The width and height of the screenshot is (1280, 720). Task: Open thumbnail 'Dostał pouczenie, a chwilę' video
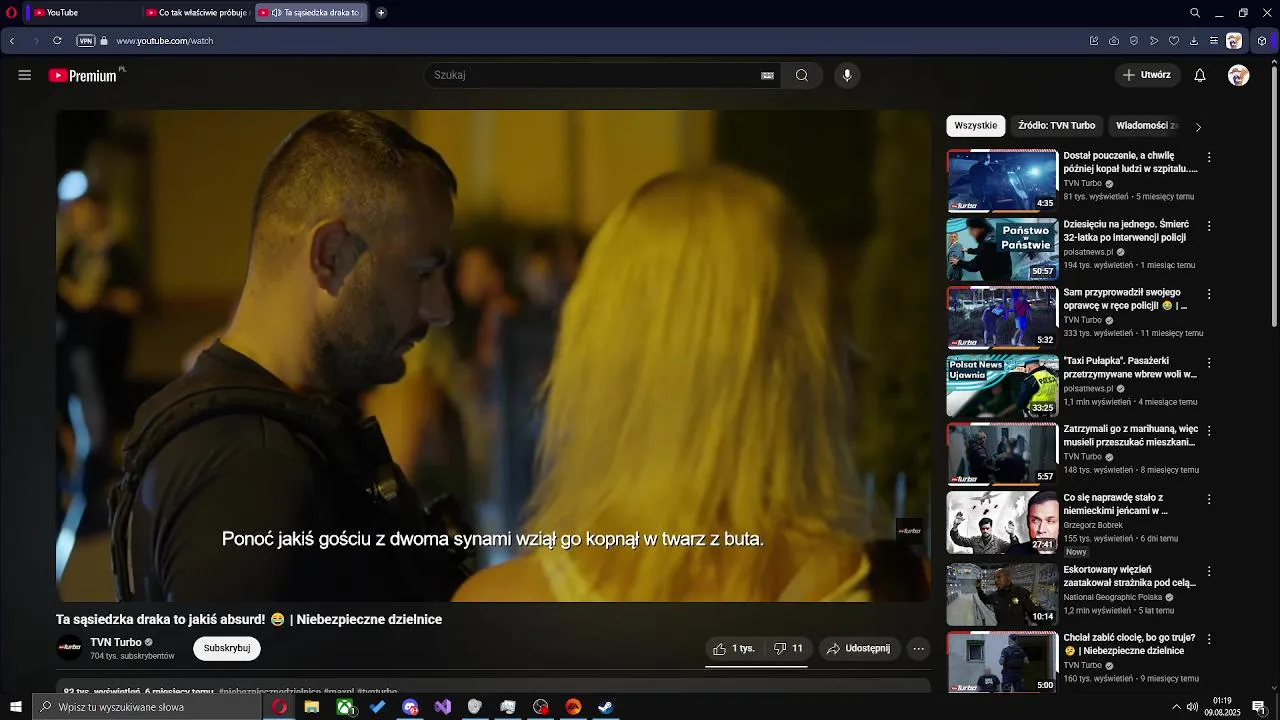tap(1002, 181)
